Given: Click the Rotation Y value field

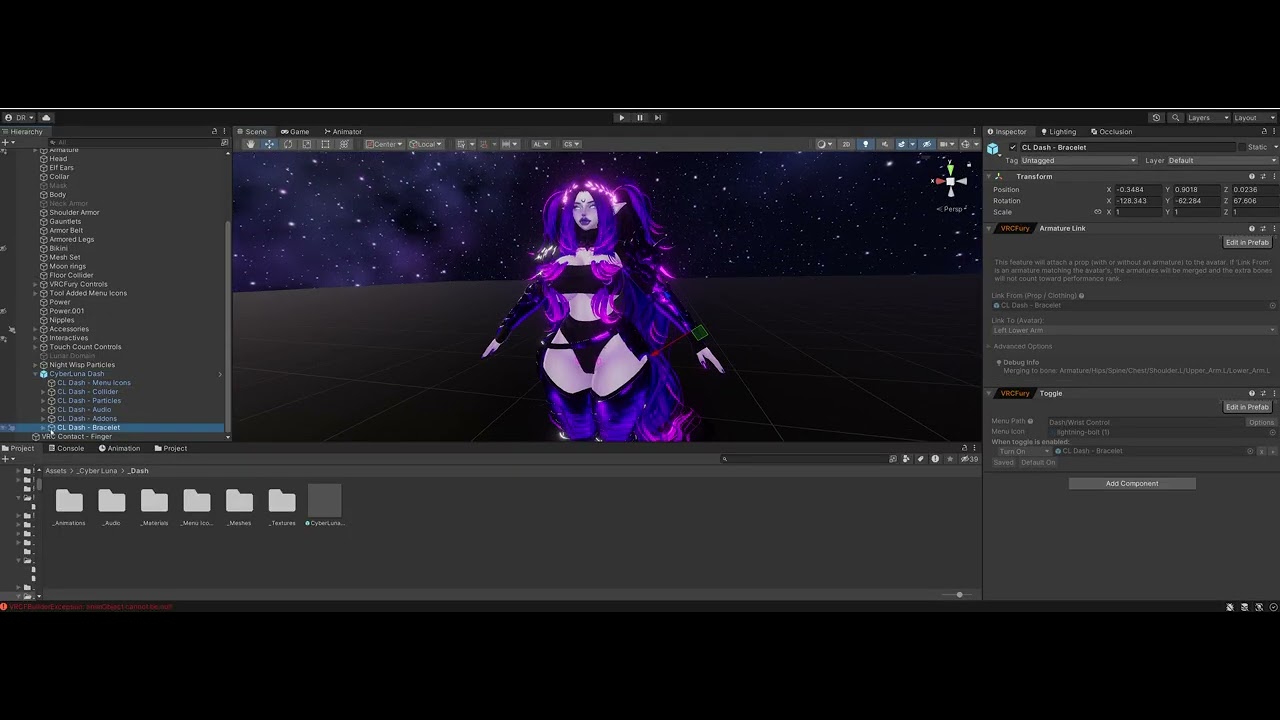Looking at the screenshot, I should [x=1196, y=201].
